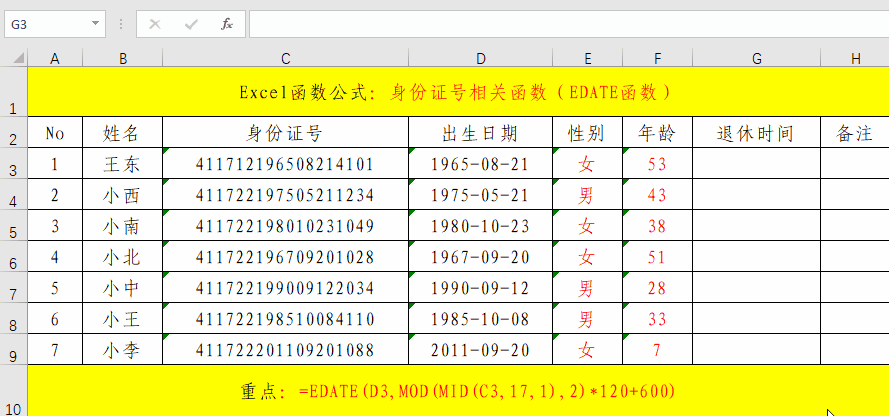
Task: Select column D header
Action: [x=480, y=58]
